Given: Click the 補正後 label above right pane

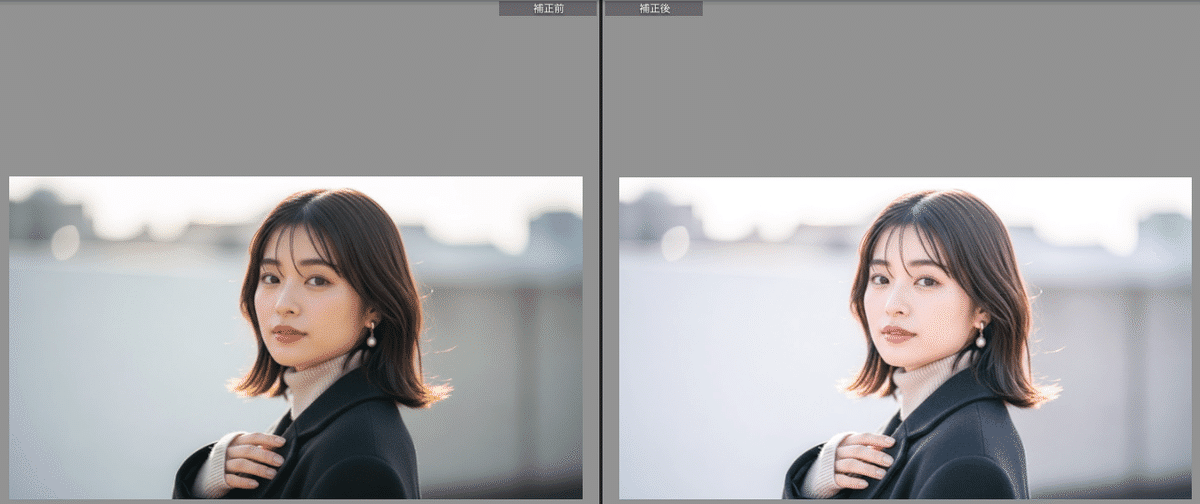Looking at the screenshot, I should tap(653, 8).
